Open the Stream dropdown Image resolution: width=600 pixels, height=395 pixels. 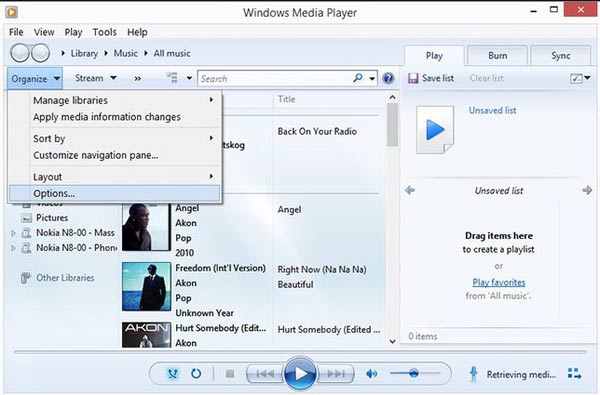(x=96, y=78)
